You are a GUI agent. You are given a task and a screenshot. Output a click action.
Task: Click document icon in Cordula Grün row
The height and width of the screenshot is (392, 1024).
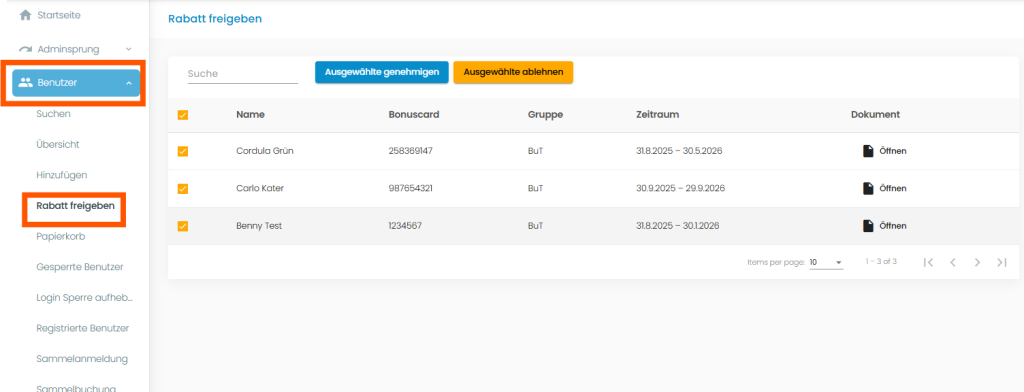868,151
